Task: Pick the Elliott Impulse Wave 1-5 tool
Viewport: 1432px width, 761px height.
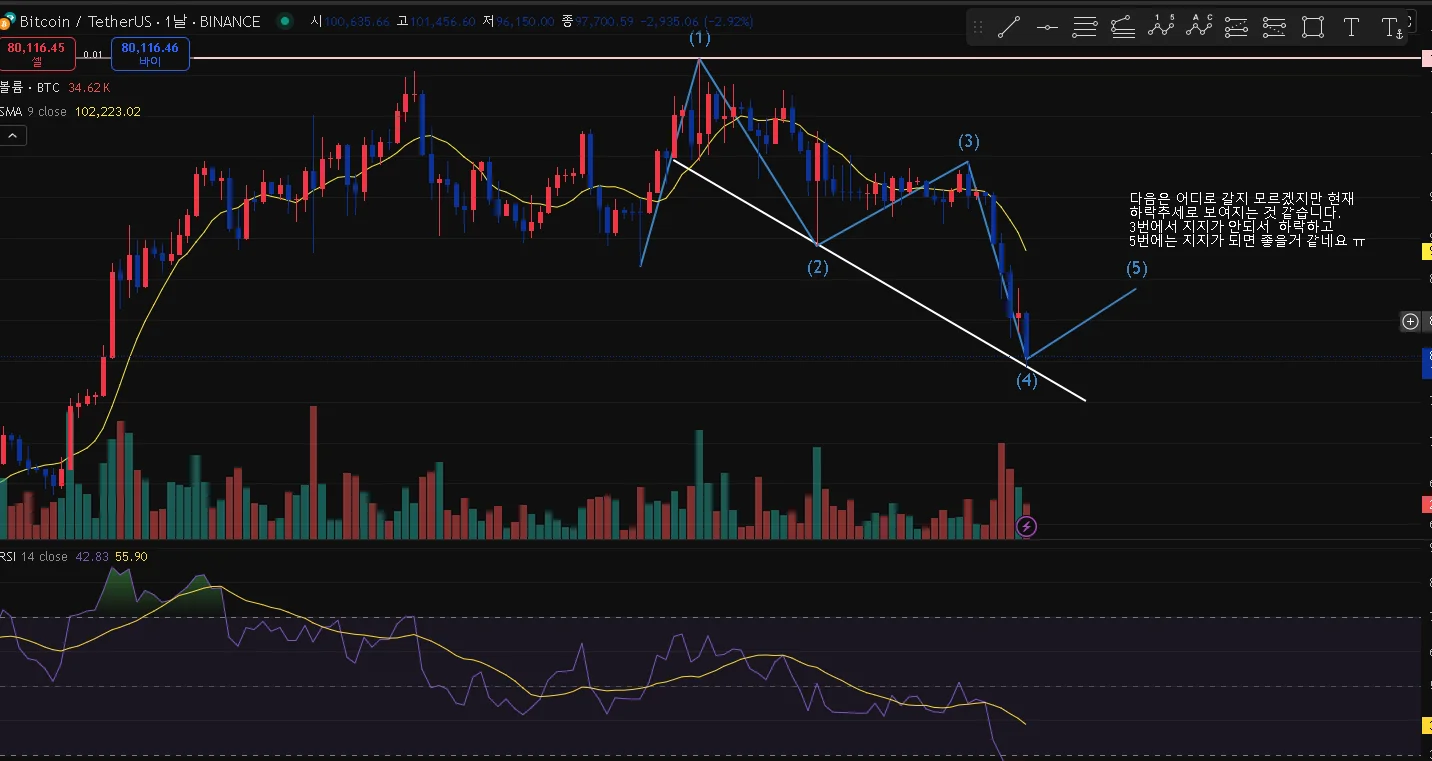Action: pyautogui.click(x=1161, y=27)
